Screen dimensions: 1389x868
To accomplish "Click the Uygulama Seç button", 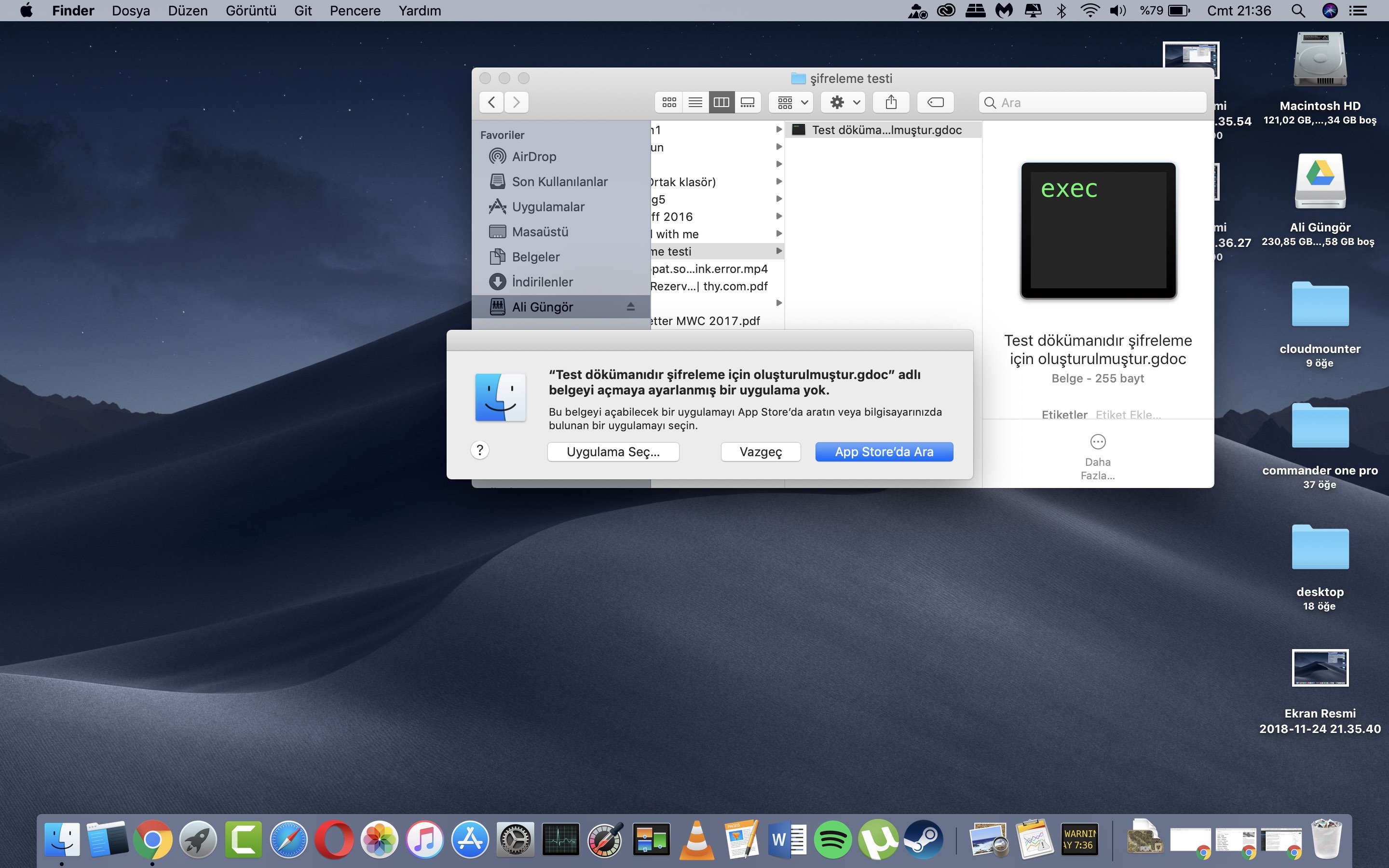I will pos(613,452).
